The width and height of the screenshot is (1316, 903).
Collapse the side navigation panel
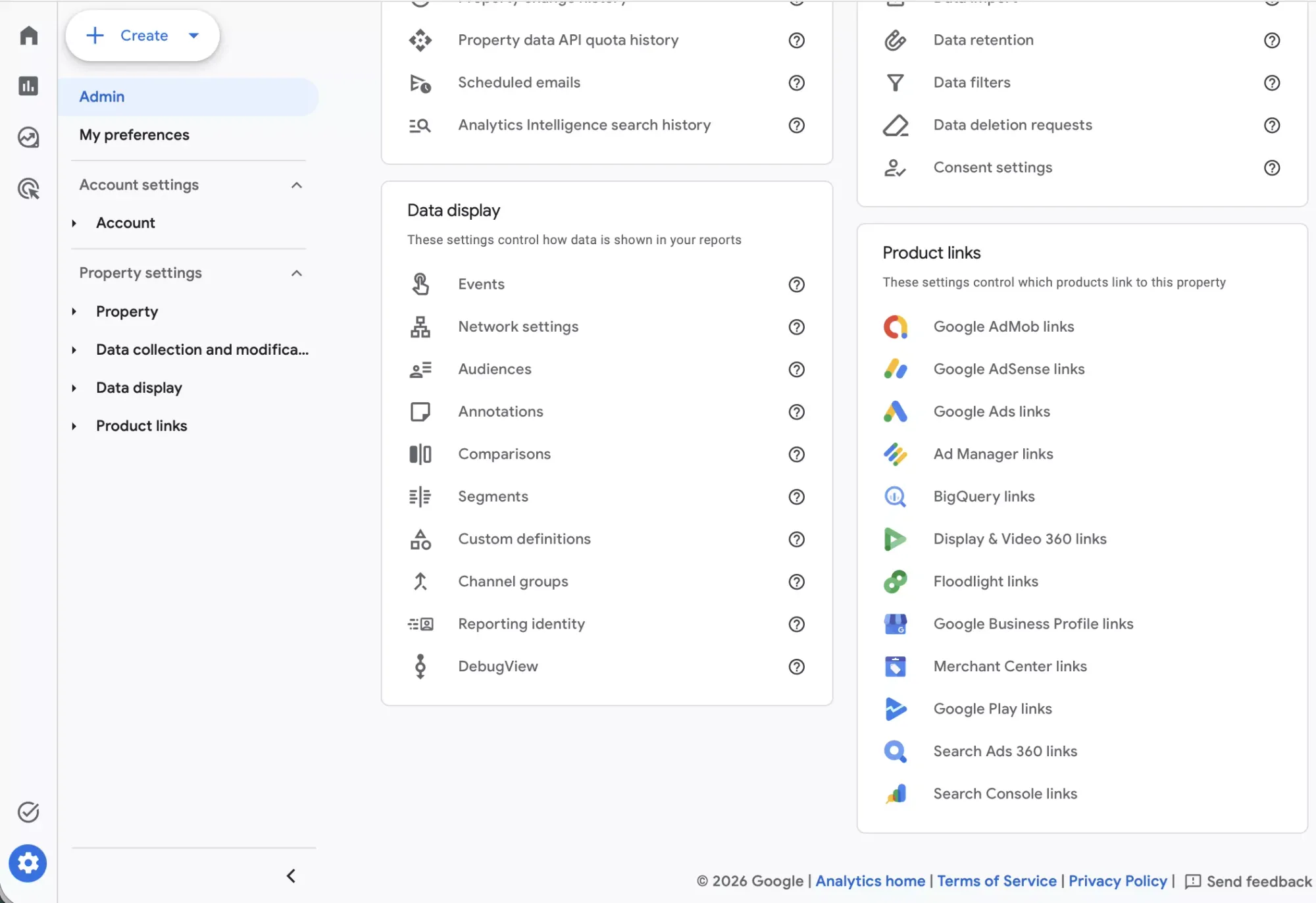pyautogui.click(x=291, y=876)
